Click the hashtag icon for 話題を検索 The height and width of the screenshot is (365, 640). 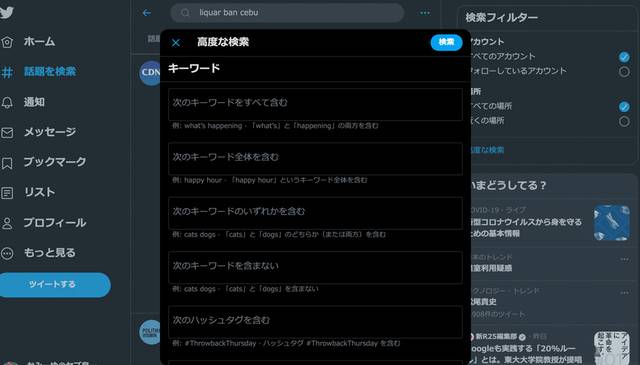pos(7,72)
